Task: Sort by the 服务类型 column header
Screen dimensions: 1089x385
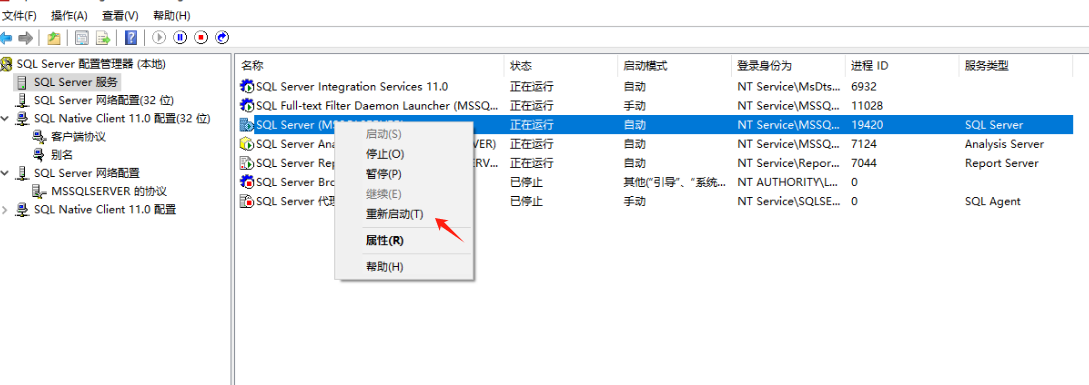Action: point(1016,66)
